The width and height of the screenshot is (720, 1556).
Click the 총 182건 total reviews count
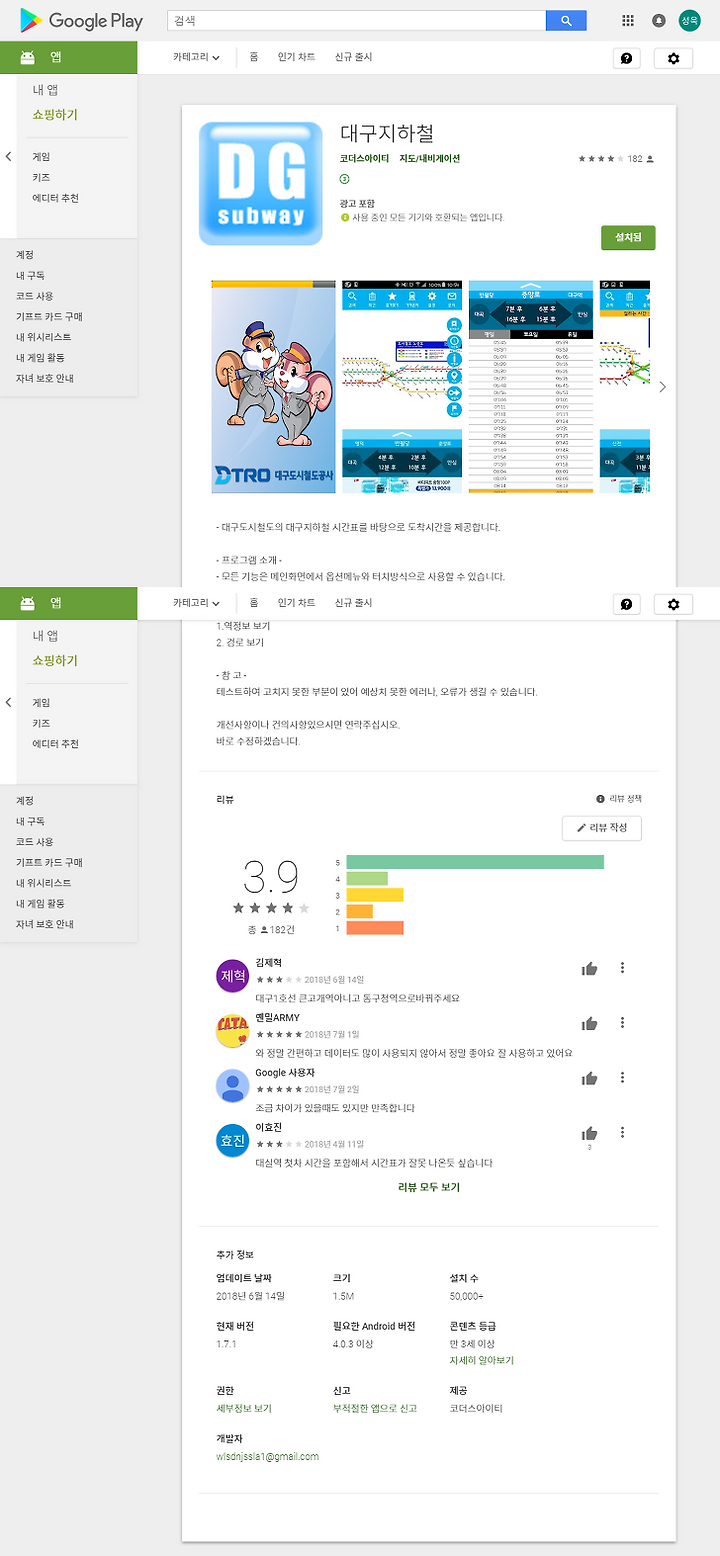[271, 930]
